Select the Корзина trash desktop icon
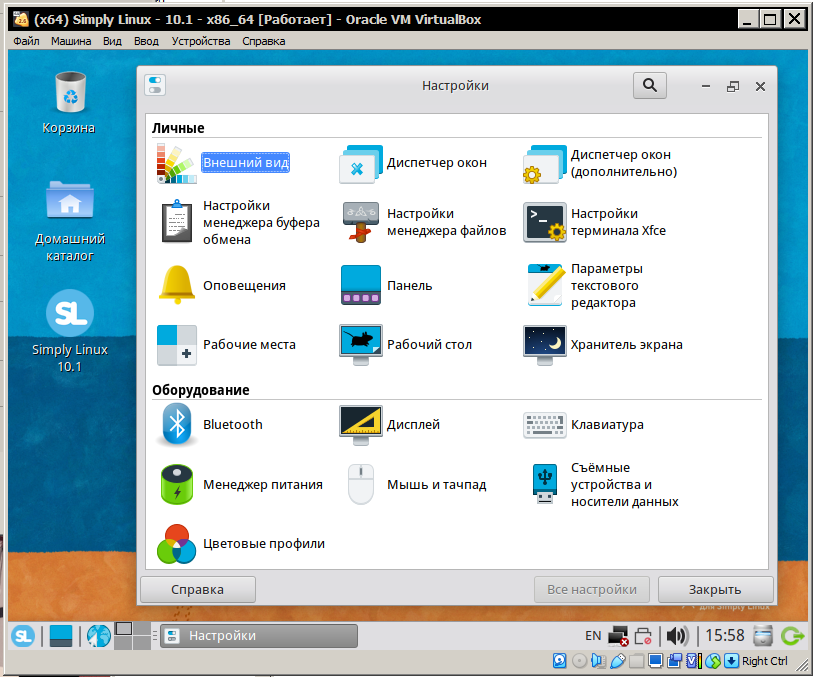Viewport: 813px width, 677px height. 69,103
